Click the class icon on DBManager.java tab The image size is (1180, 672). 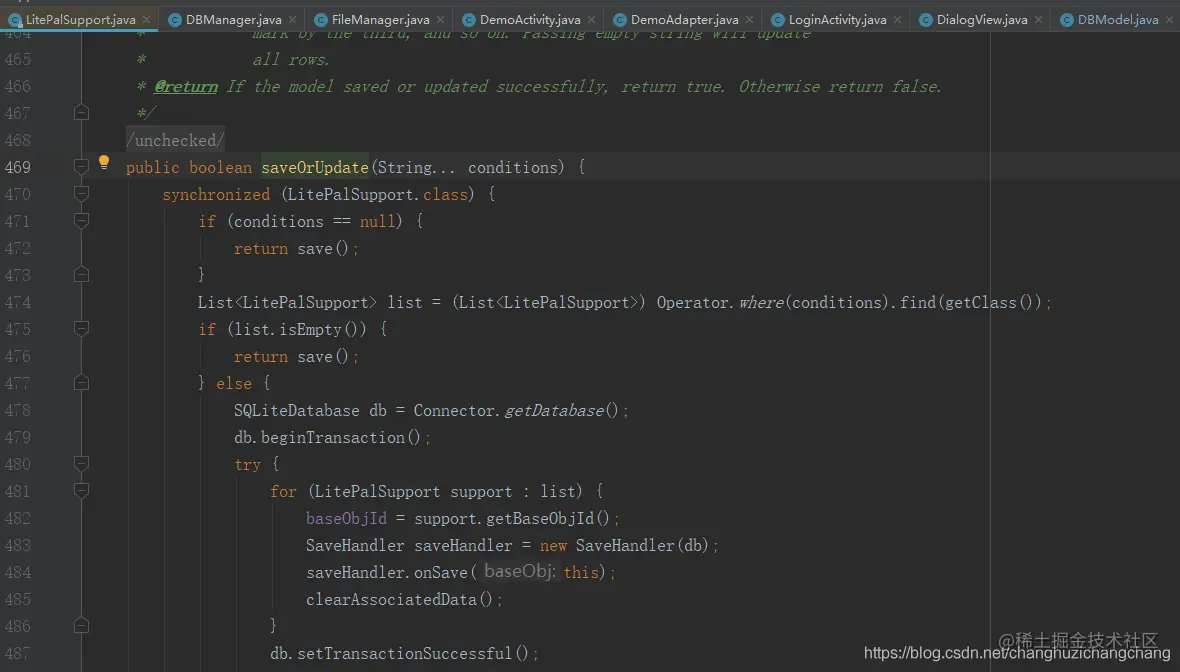coord(175,20)
